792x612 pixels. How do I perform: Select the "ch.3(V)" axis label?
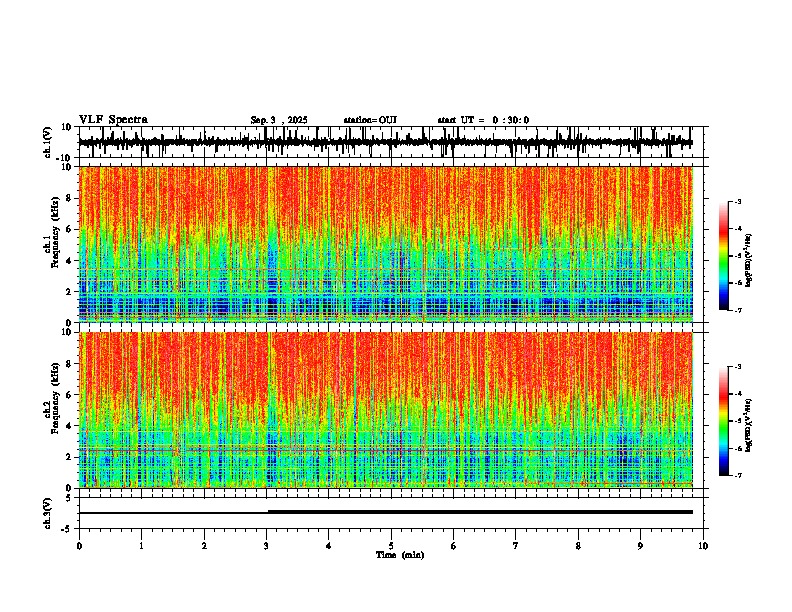(48, 514)
